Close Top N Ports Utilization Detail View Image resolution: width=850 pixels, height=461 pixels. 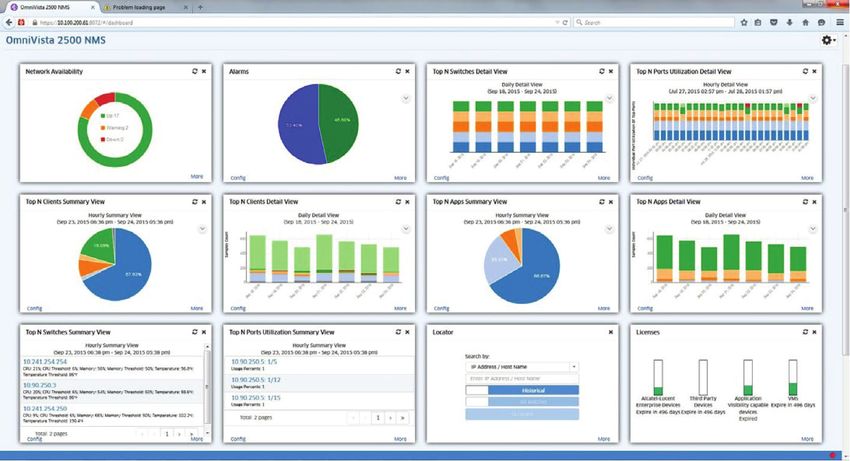(814, 71)
